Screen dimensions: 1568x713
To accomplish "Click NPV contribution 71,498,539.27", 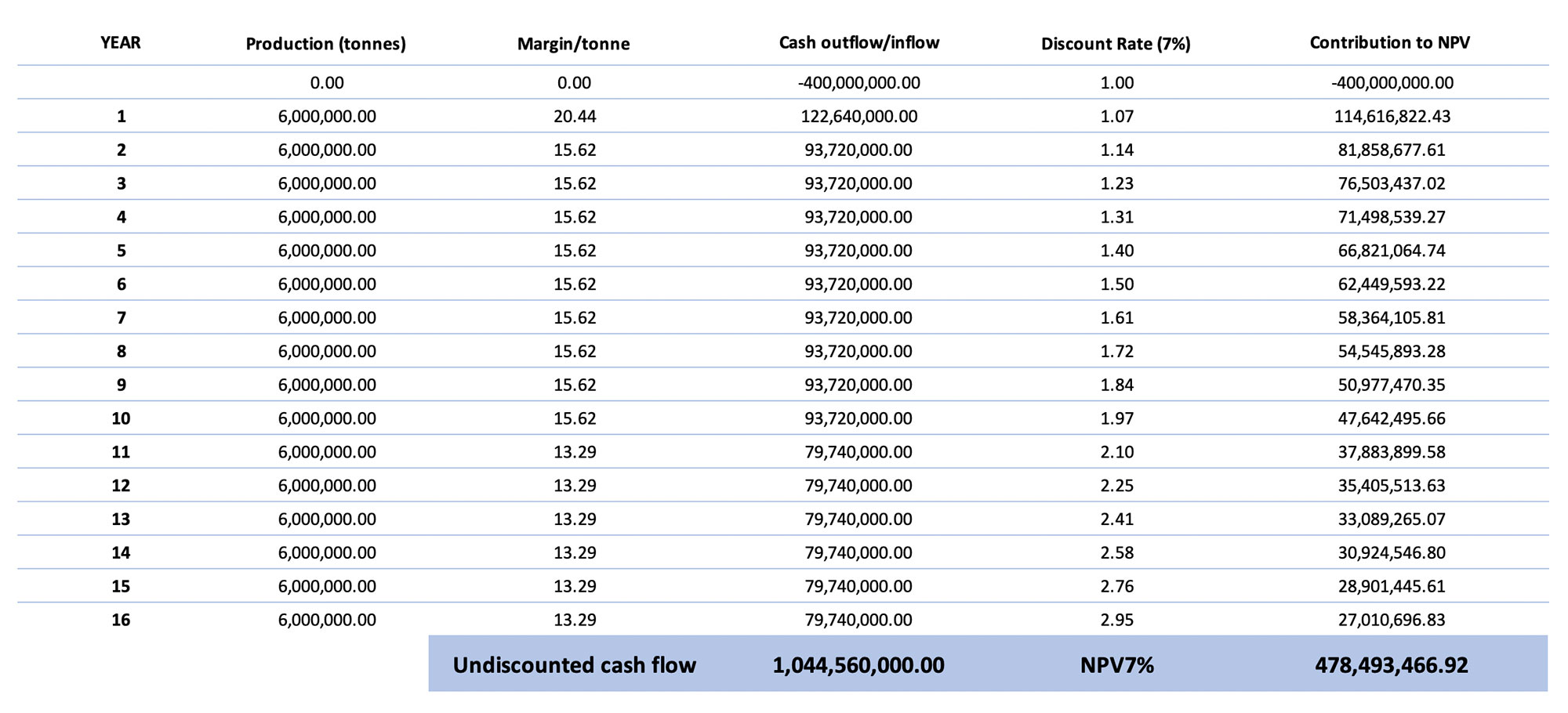I will click(1392, 217).
